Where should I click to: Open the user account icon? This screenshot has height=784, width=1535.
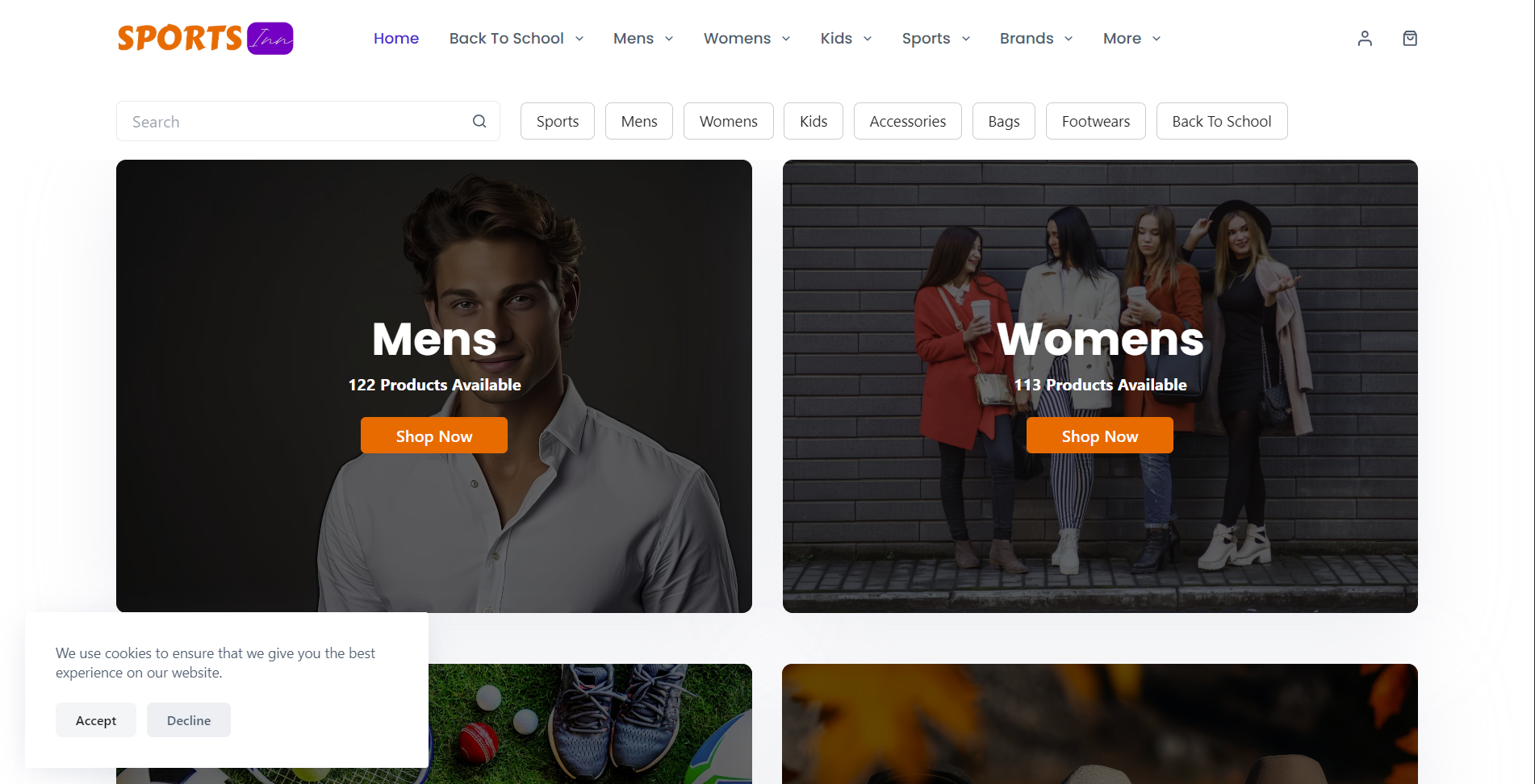pyautogui.click(x=1365, y=39)
